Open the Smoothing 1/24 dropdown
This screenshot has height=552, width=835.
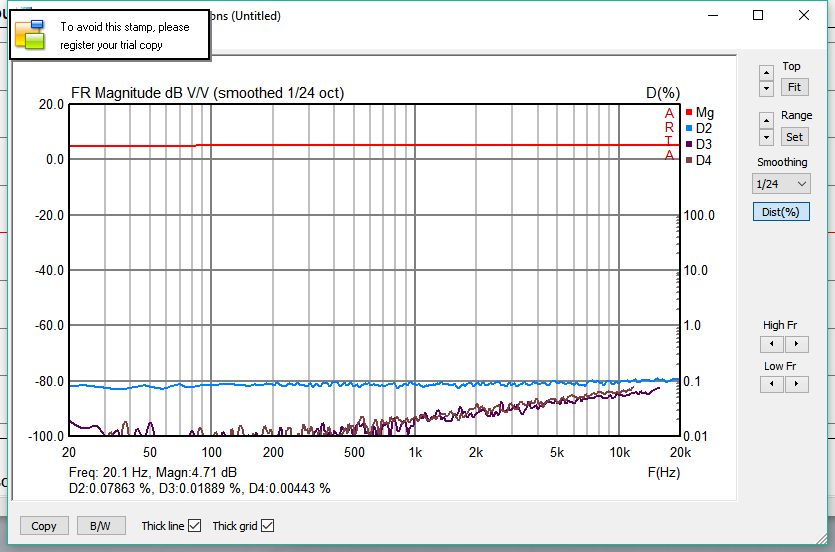(x=781, y=184)
